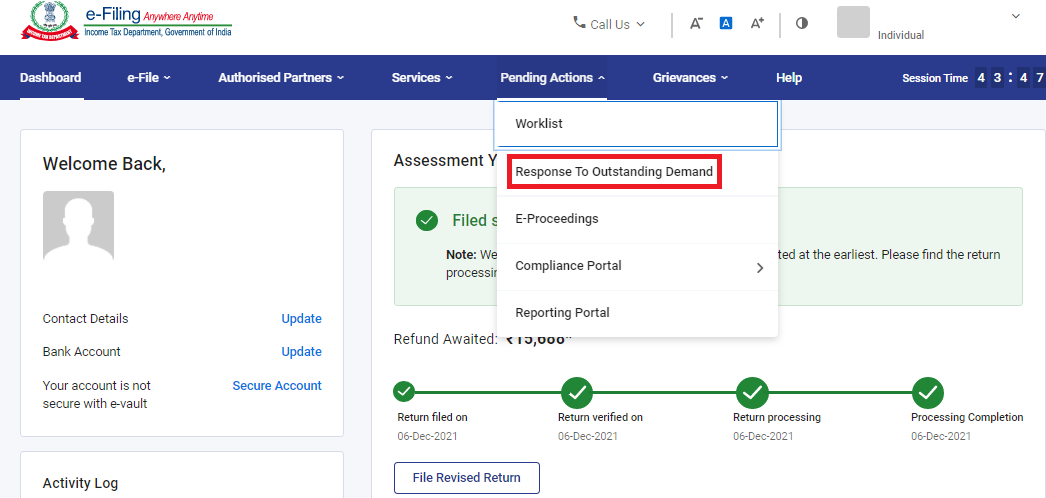Go to the Dashboard tab

tap(51, 77)
